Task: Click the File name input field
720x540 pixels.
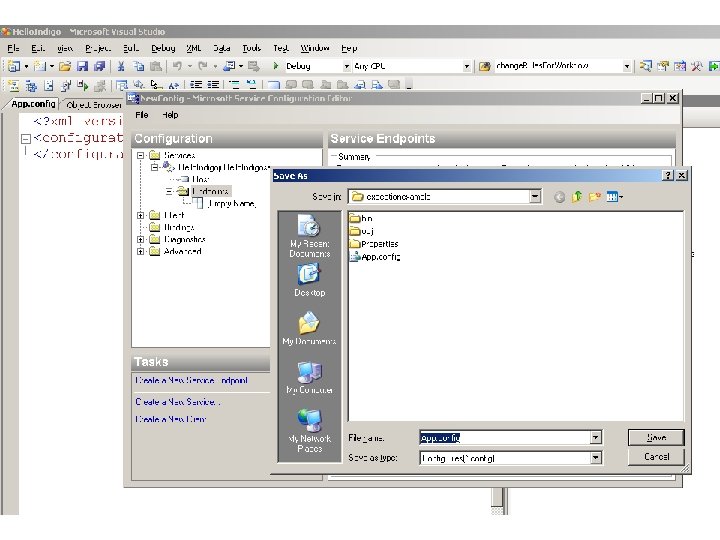Action: (505, 438)
